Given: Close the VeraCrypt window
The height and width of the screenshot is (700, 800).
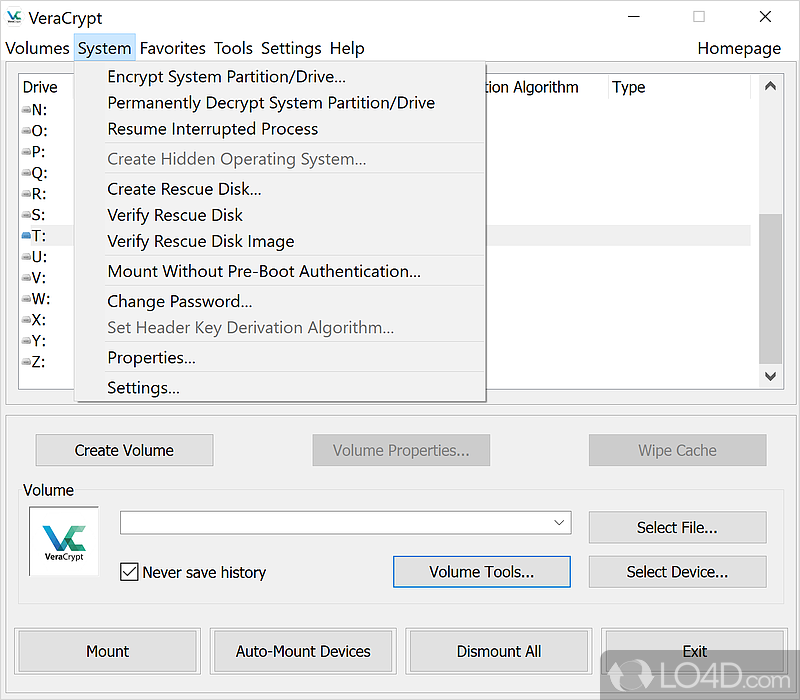Looking at the screenshot, I should pyautogui.click(x=765, y=17).
